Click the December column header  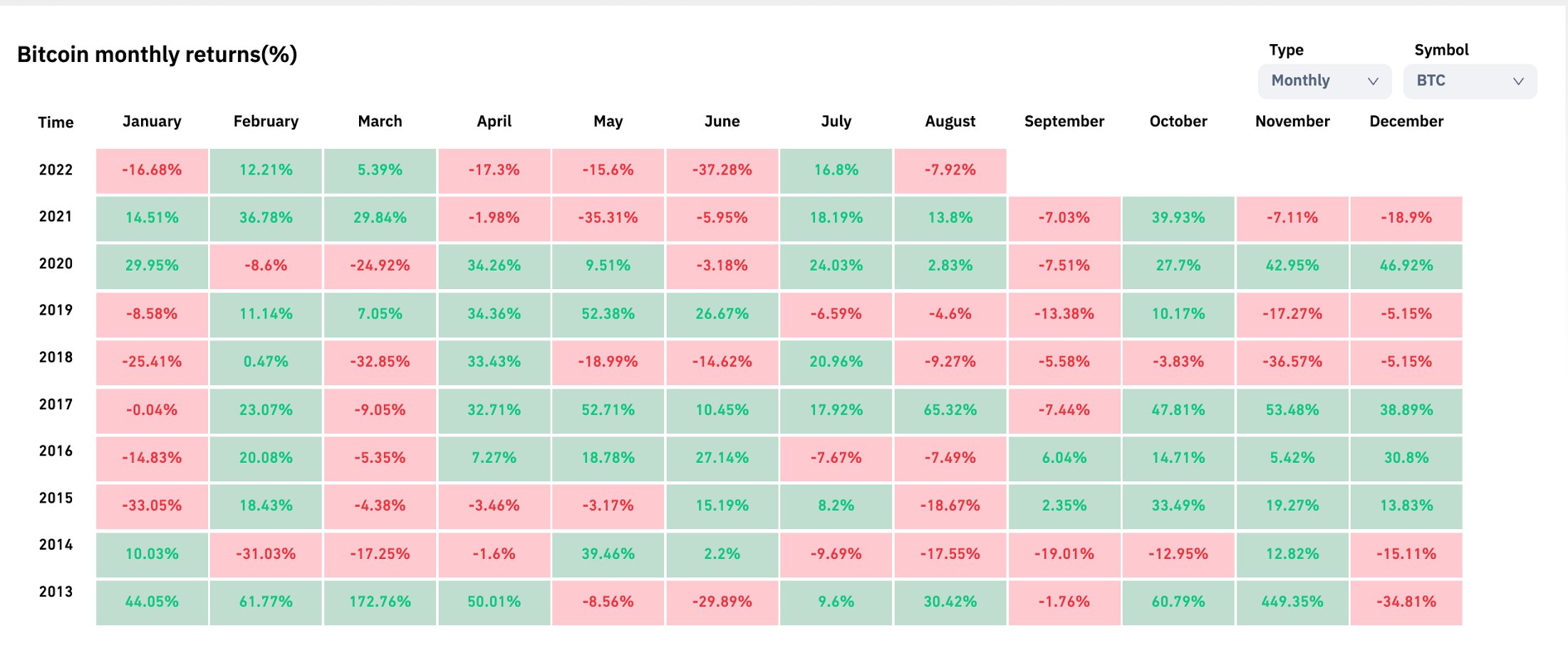click(1406, 122)
